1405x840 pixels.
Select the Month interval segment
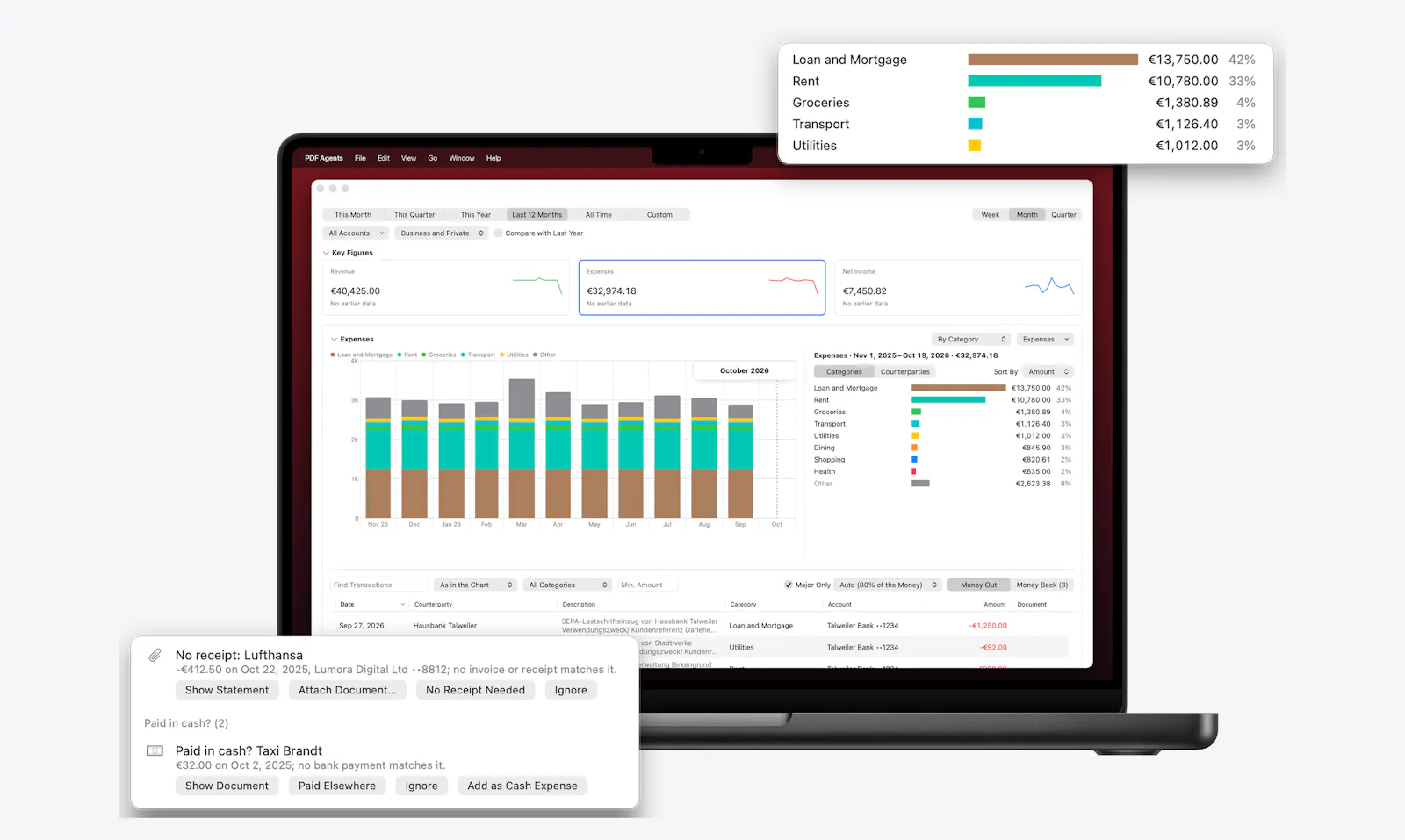1027,215
